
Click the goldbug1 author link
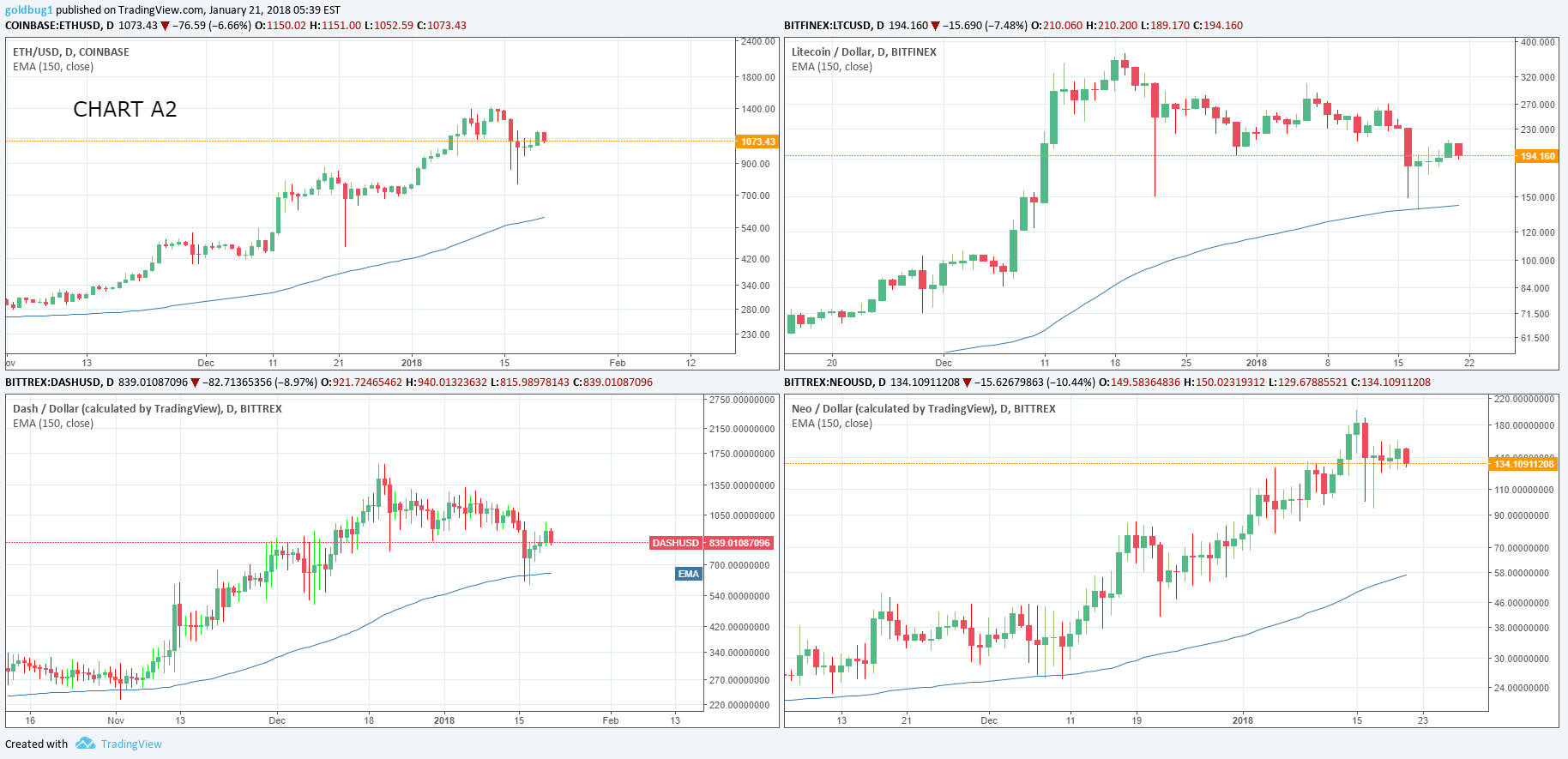29,10
